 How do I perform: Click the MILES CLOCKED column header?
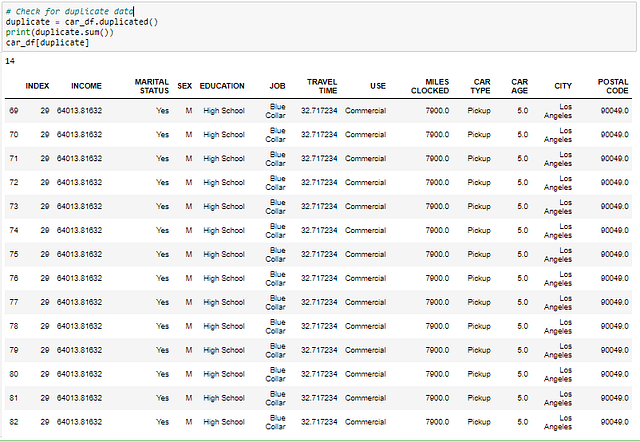430,86
